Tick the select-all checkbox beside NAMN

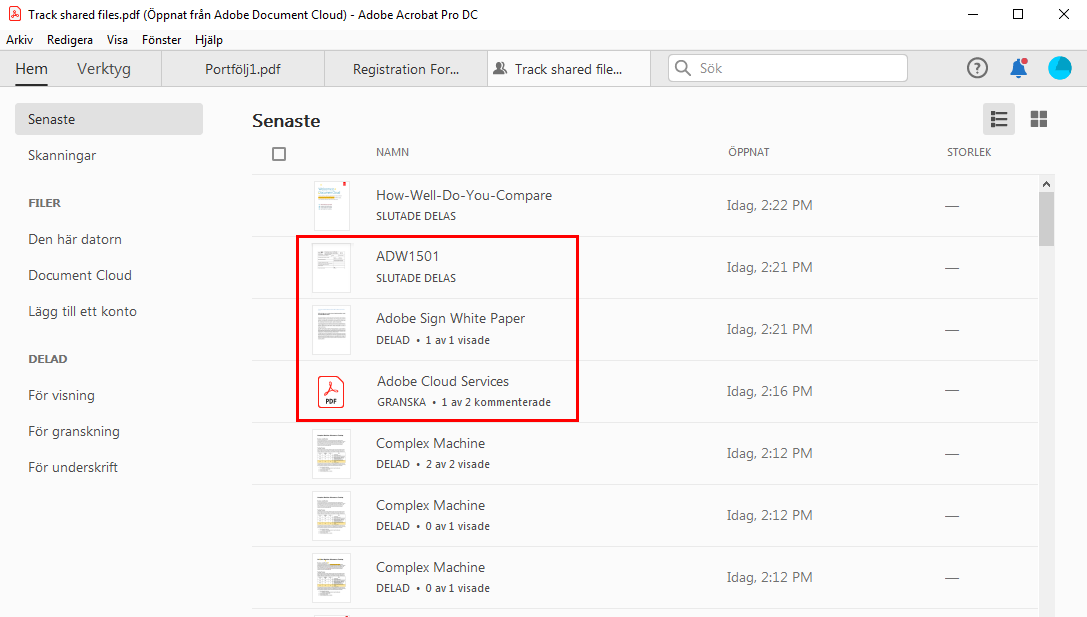point(279,154)
